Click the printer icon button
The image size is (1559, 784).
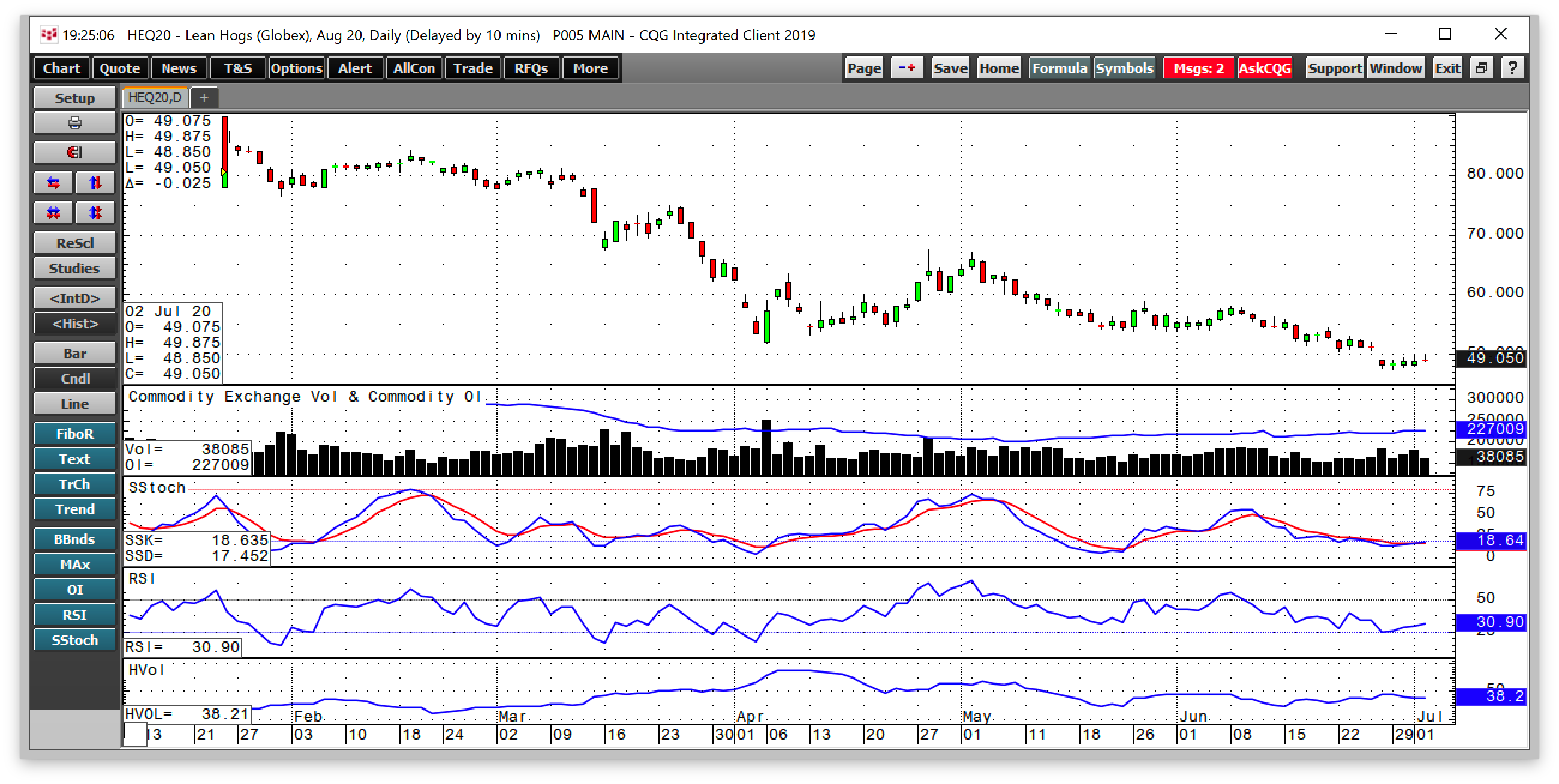[x=74, y=123]
